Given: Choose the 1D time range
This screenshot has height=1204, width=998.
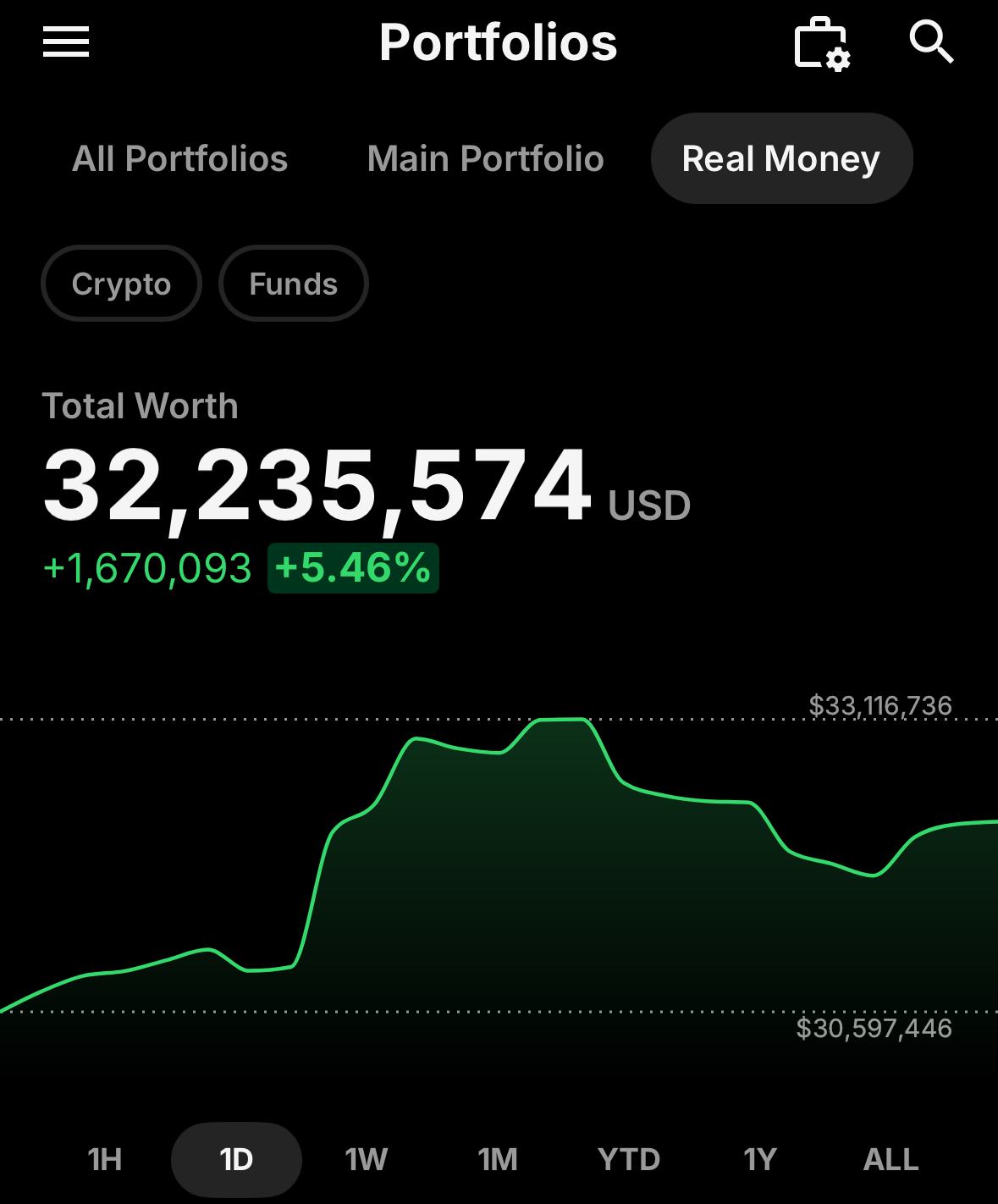Looking at the screenshot, I should [236, 1159].
